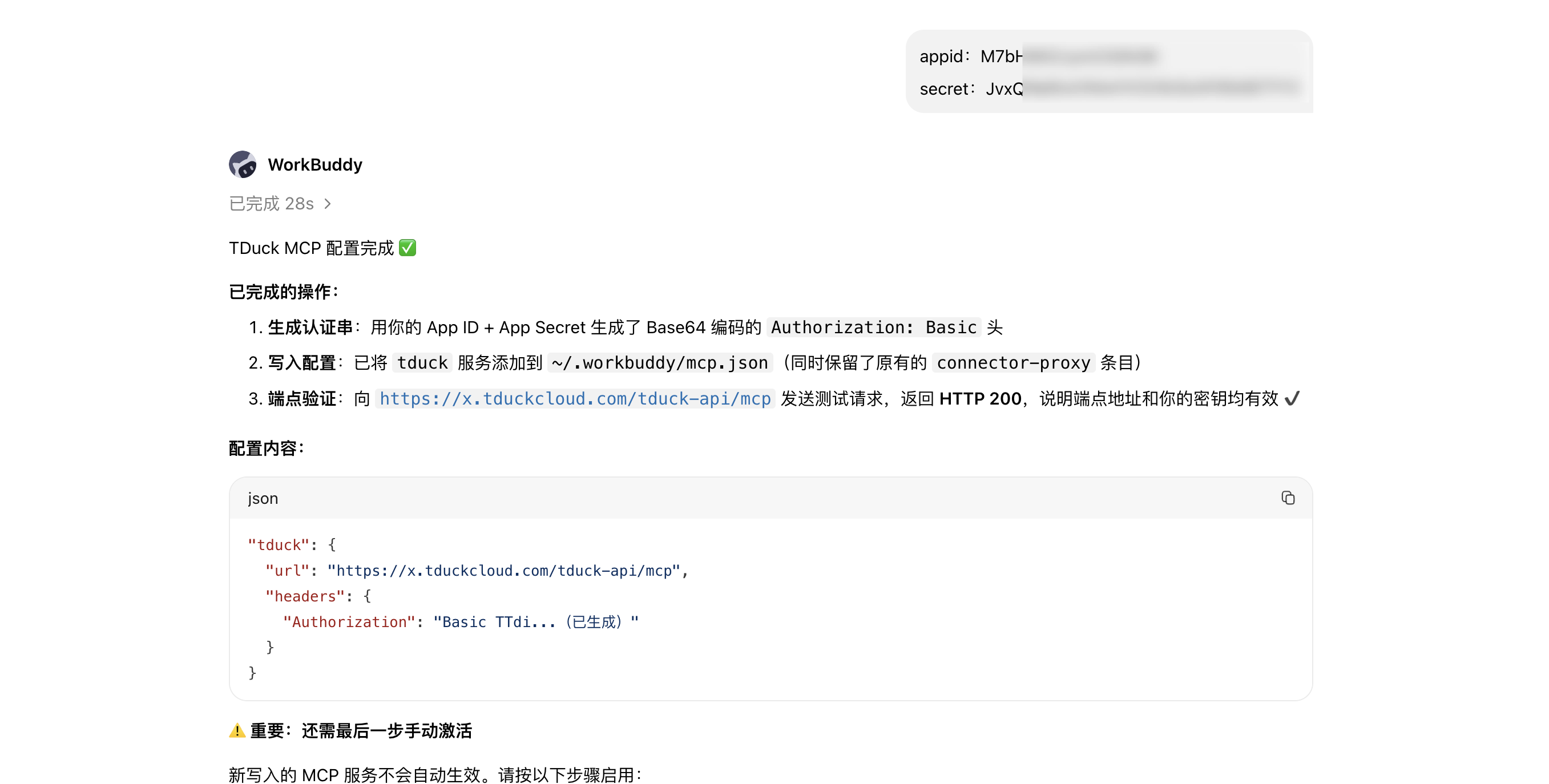This screenshot has width=1549, height=784.
Task: Click the '生成认证串' step label
Action: click(x=310, y=327)
